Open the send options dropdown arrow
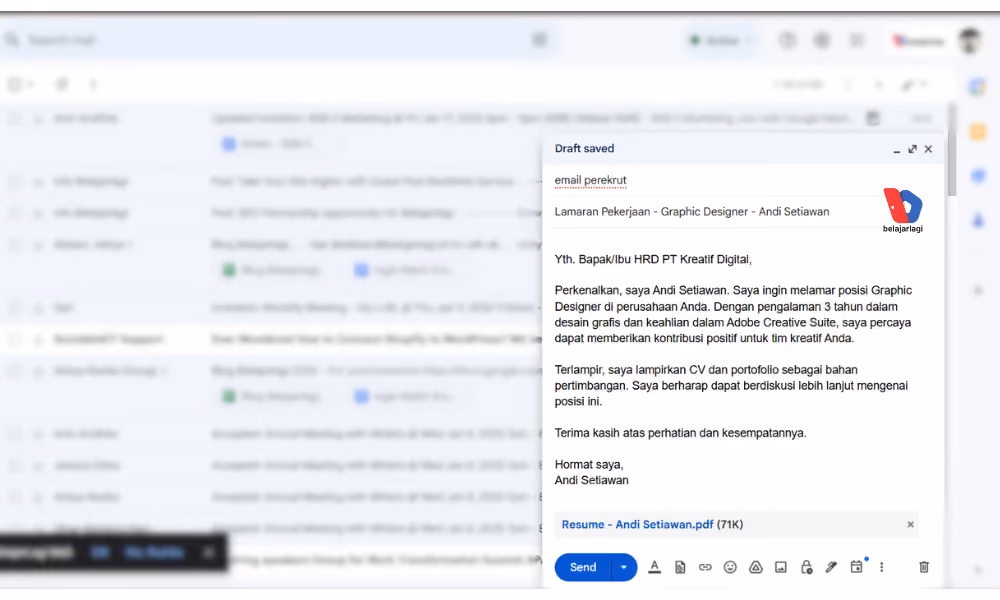 [x=624, y=567]
